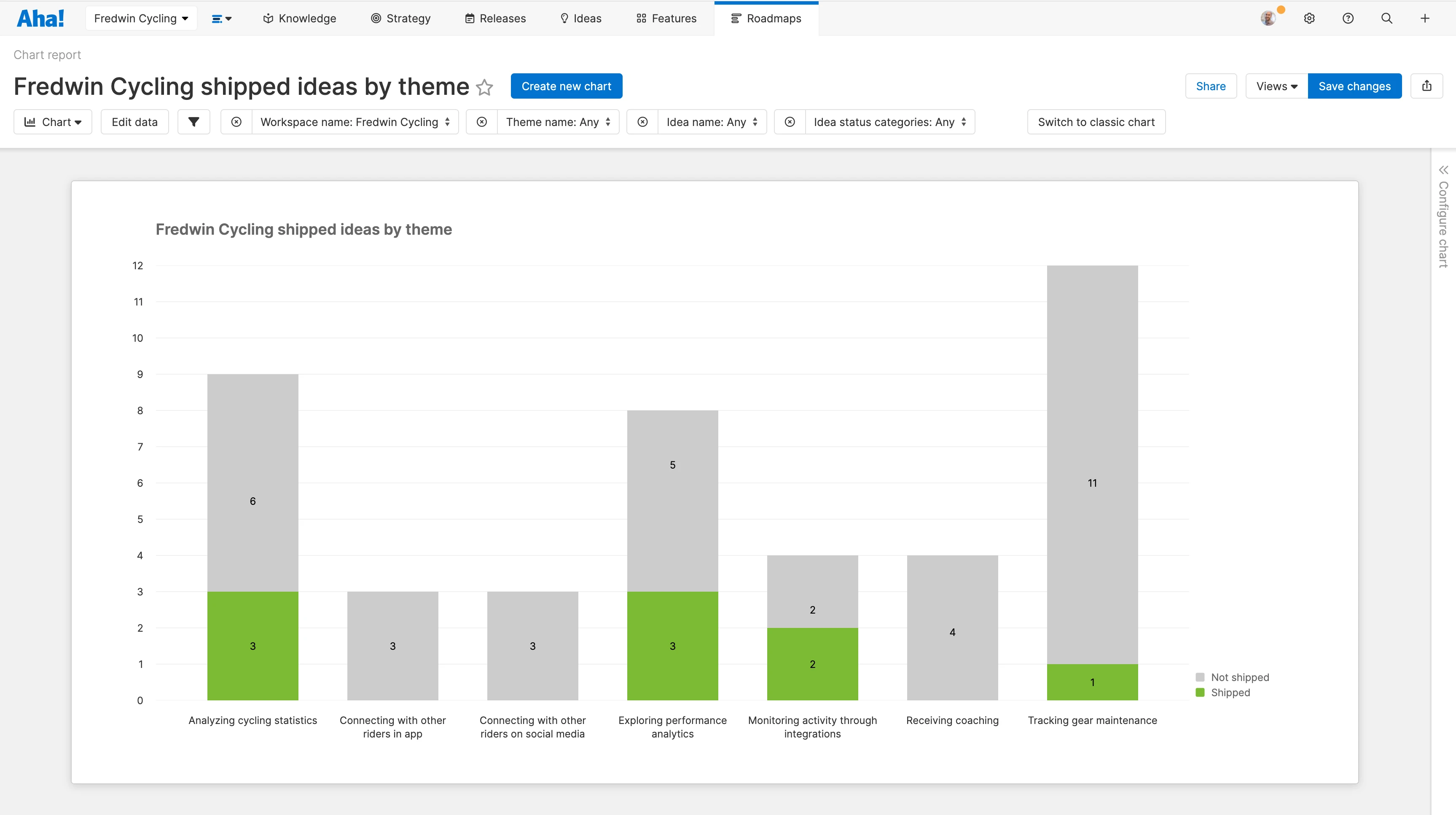The image size is (1456, 815).
Task: Click the settings gear icon
Action: pos(1310,18)
